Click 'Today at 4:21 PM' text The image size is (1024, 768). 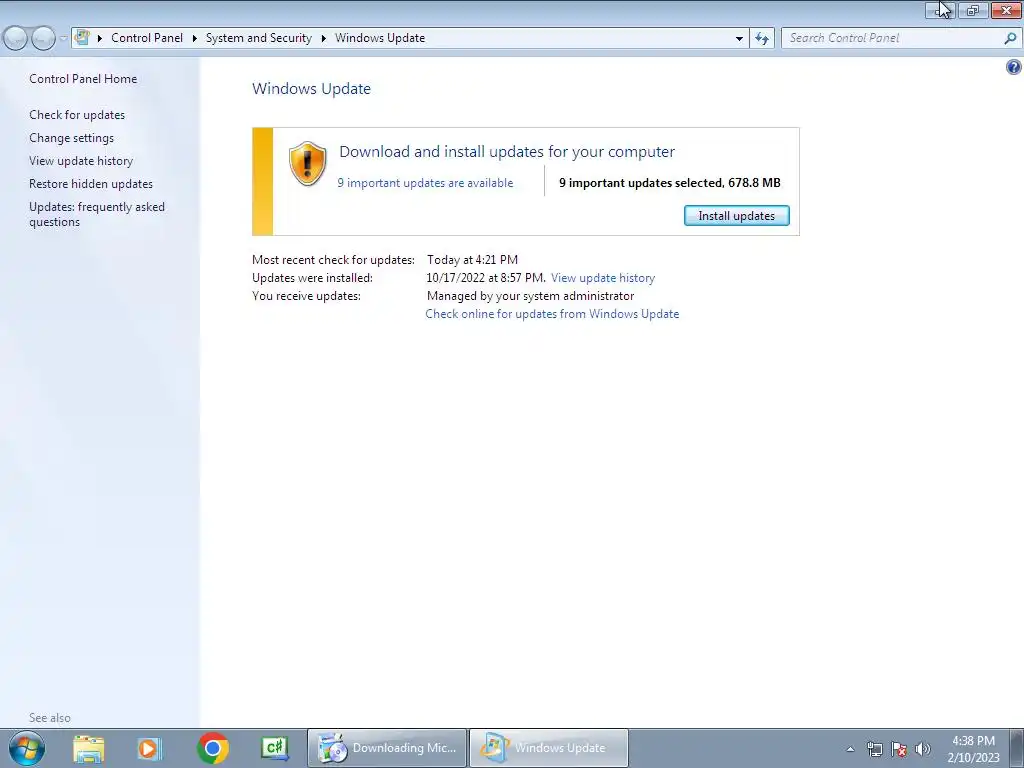point(472,260)
